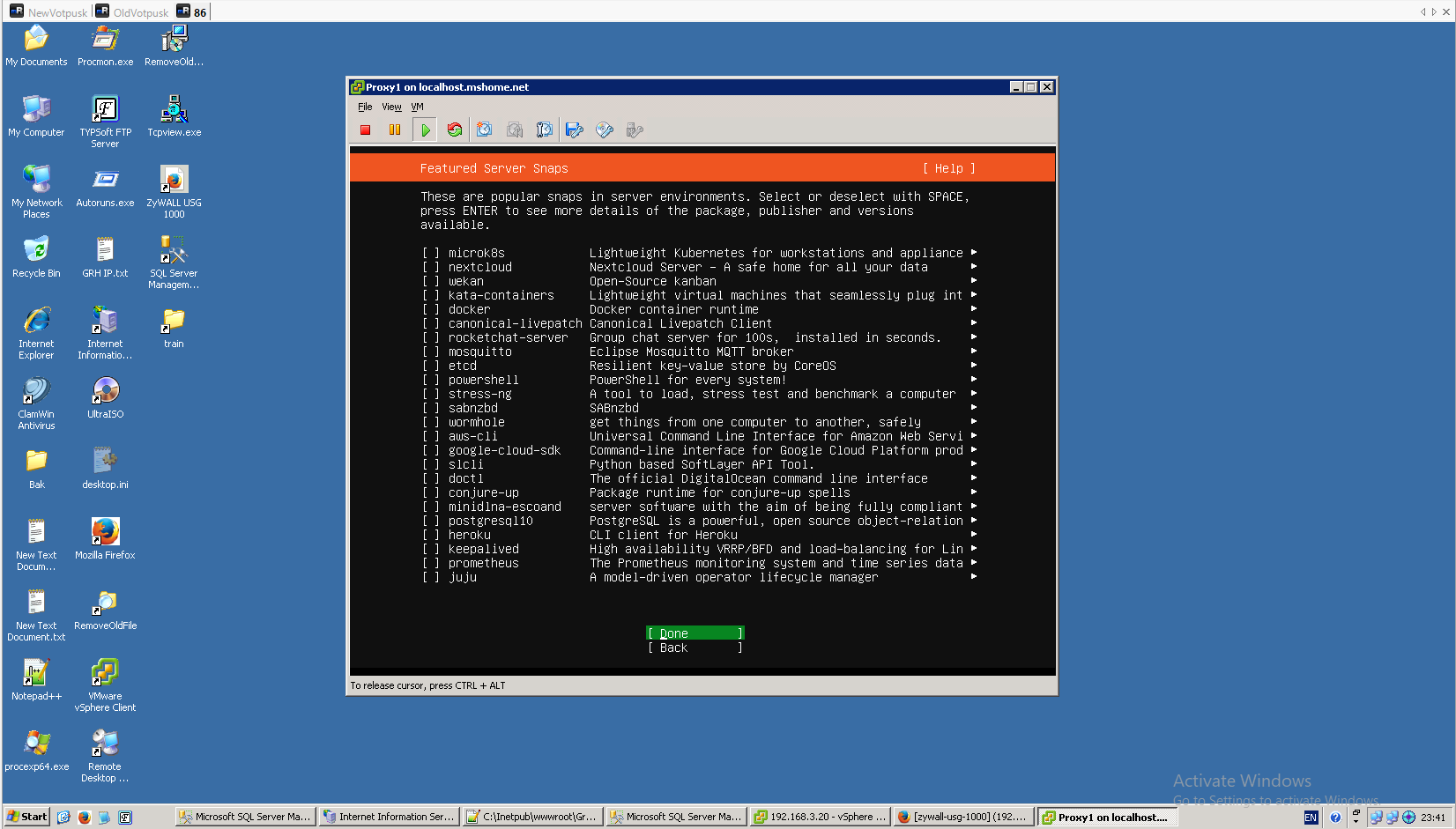Click the Revert to Snapshot greyed icon
Screen dimensions: 1456x829
(x=515, y=130)
